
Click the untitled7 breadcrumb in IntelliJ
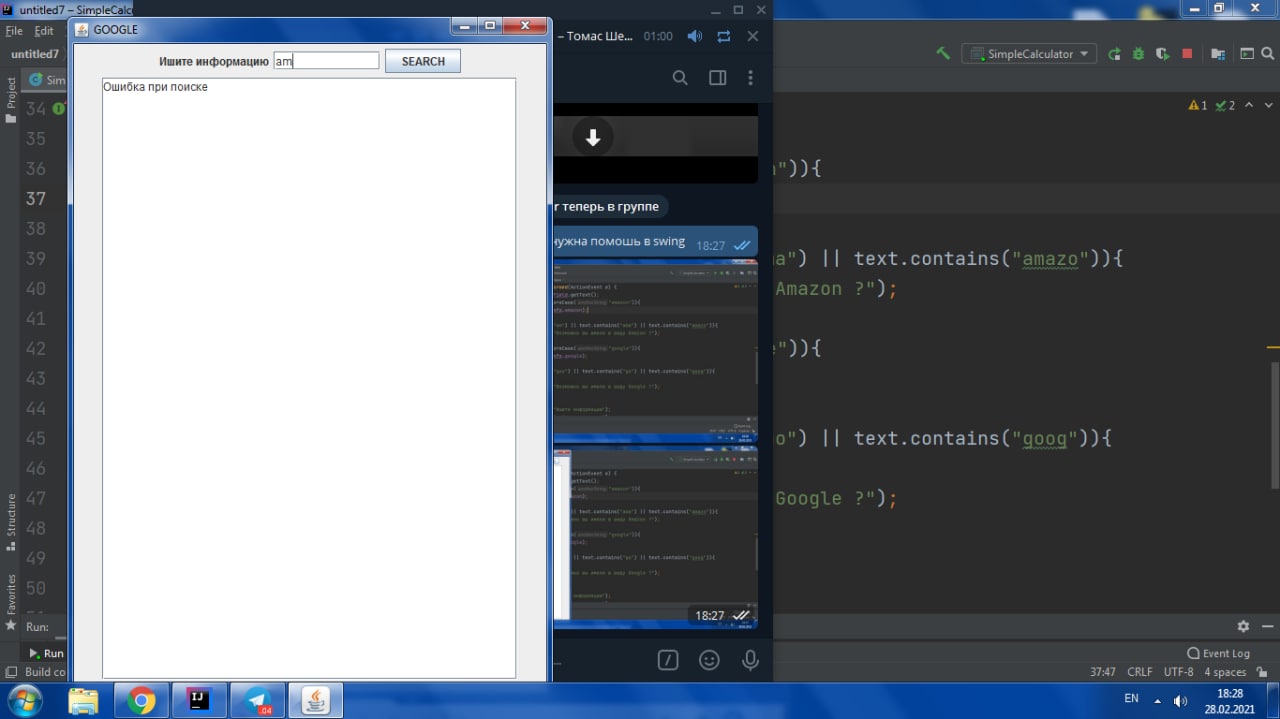tap(35, 54)
